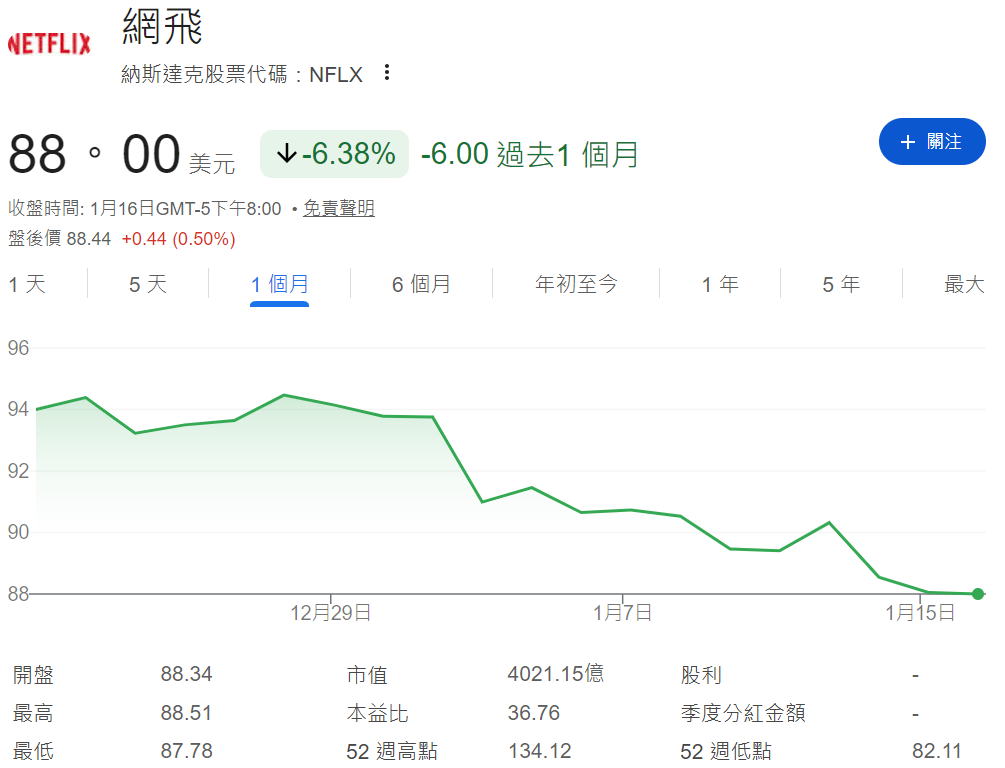Click the highlighted 1個月 tab
This screenshot has width=1005, height=768.
[278, 284]
